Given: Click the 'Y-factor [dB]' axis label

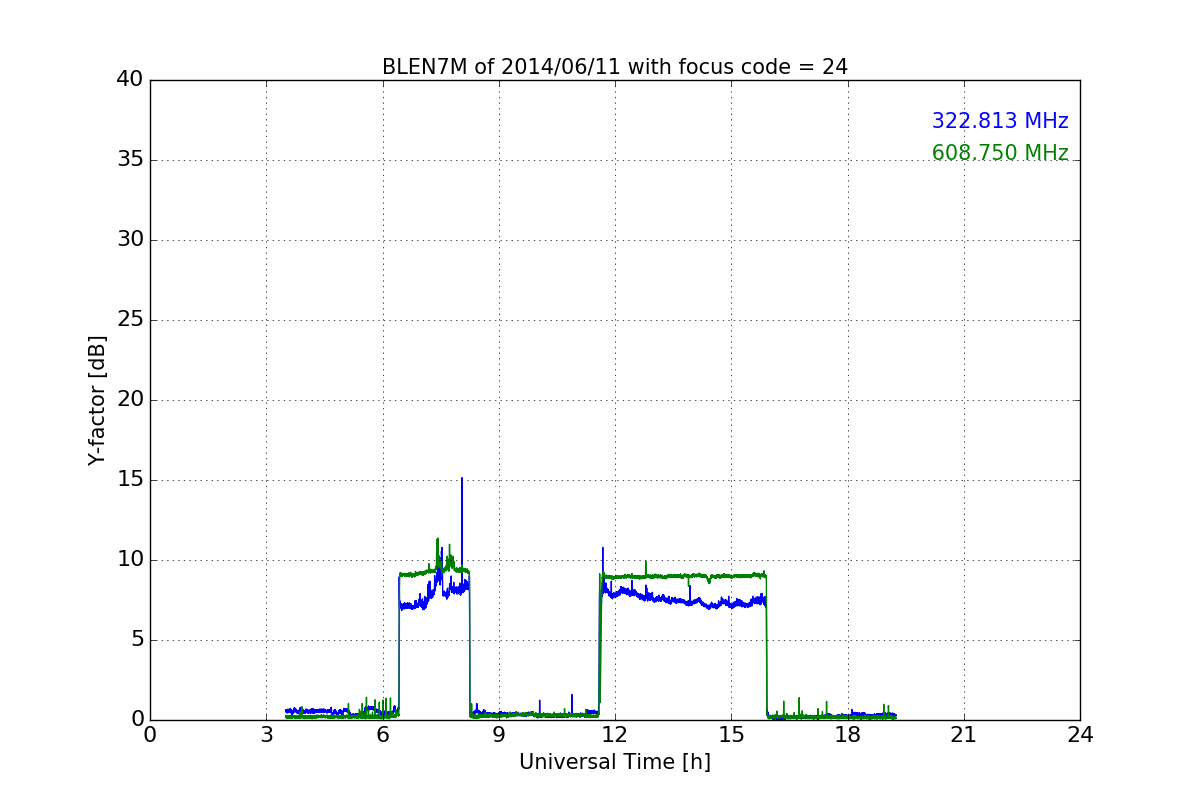Looking at the screenshot, I should coord(97,400).
